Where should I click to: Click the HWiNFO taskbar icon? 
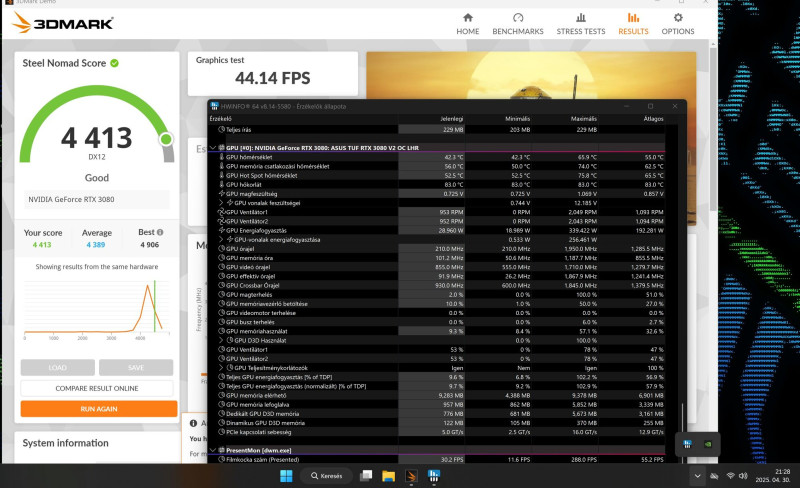click(434, 476)
